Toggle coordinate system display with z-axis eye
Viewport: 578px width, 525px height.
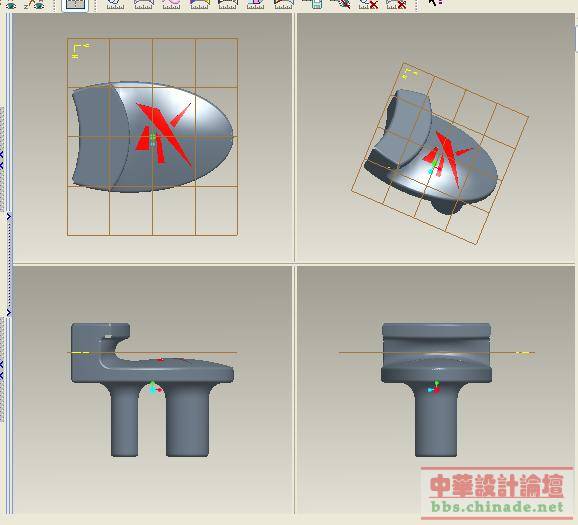[34, 4]
